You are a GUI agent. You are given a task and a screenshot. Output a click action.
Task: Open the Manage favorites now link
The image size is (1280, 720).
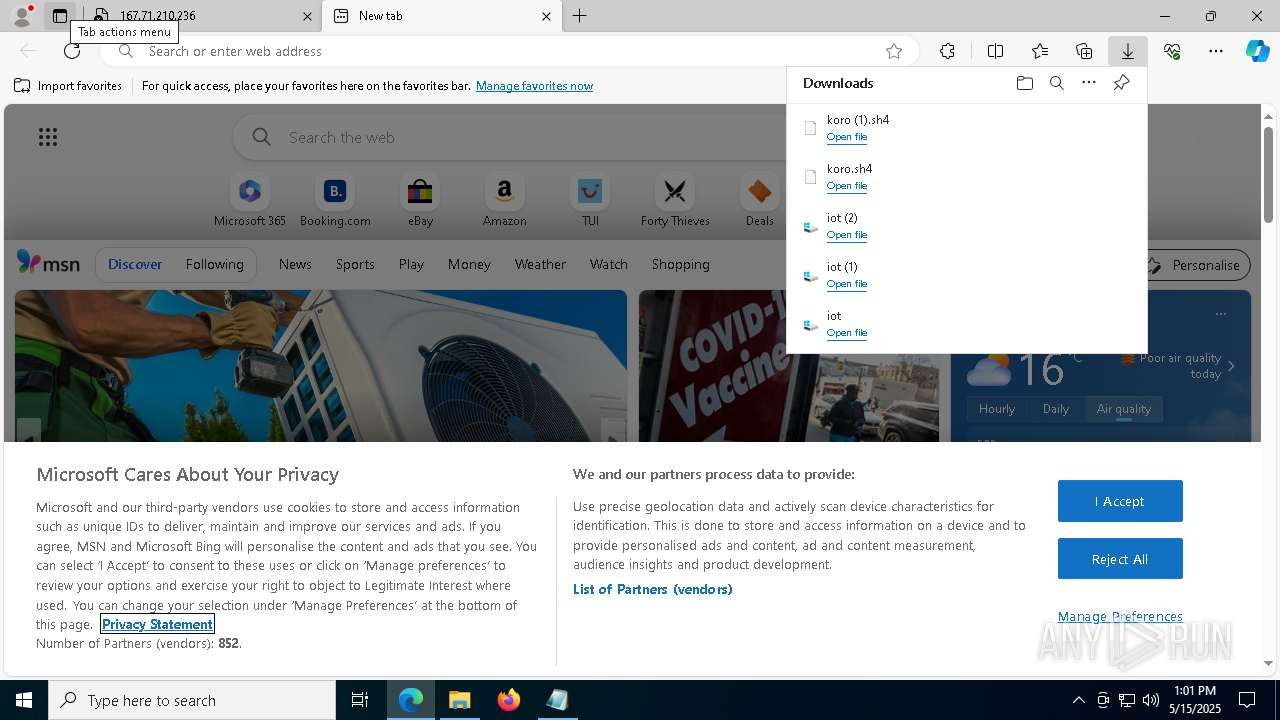pos(534,86)
